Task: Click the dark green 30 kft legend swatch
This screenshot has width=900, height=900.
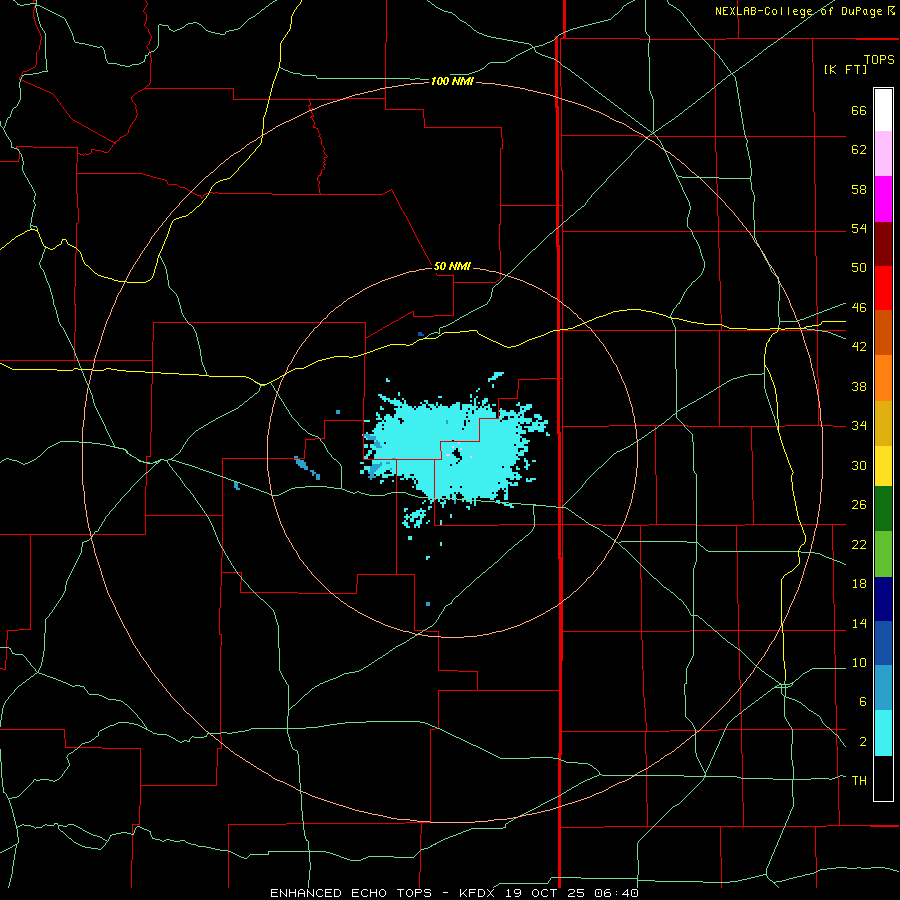Action: (883, 509)
